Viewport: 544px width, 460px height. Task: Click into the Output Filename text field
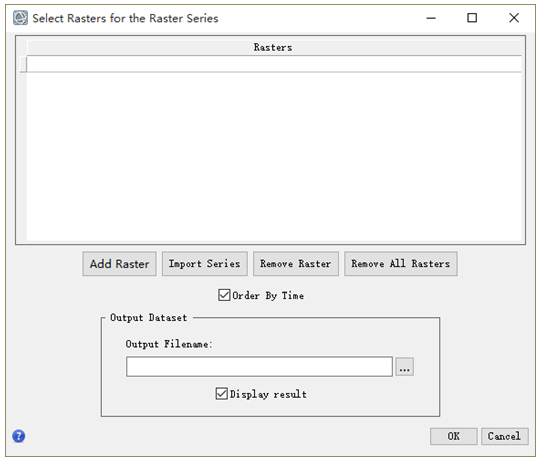coord(259,367)
